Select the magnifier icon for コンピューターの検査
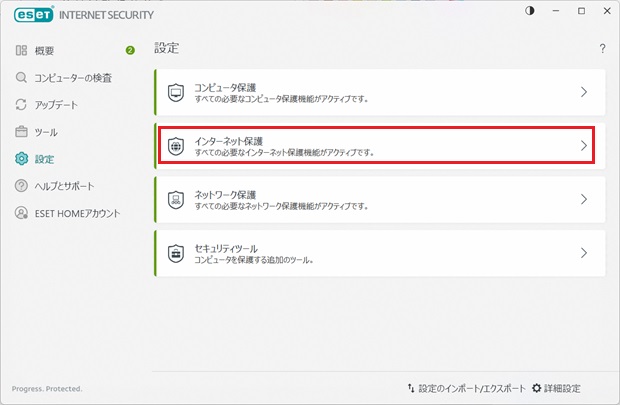The width and height of the screenshot is (620, 405). [x=21, y=78]
